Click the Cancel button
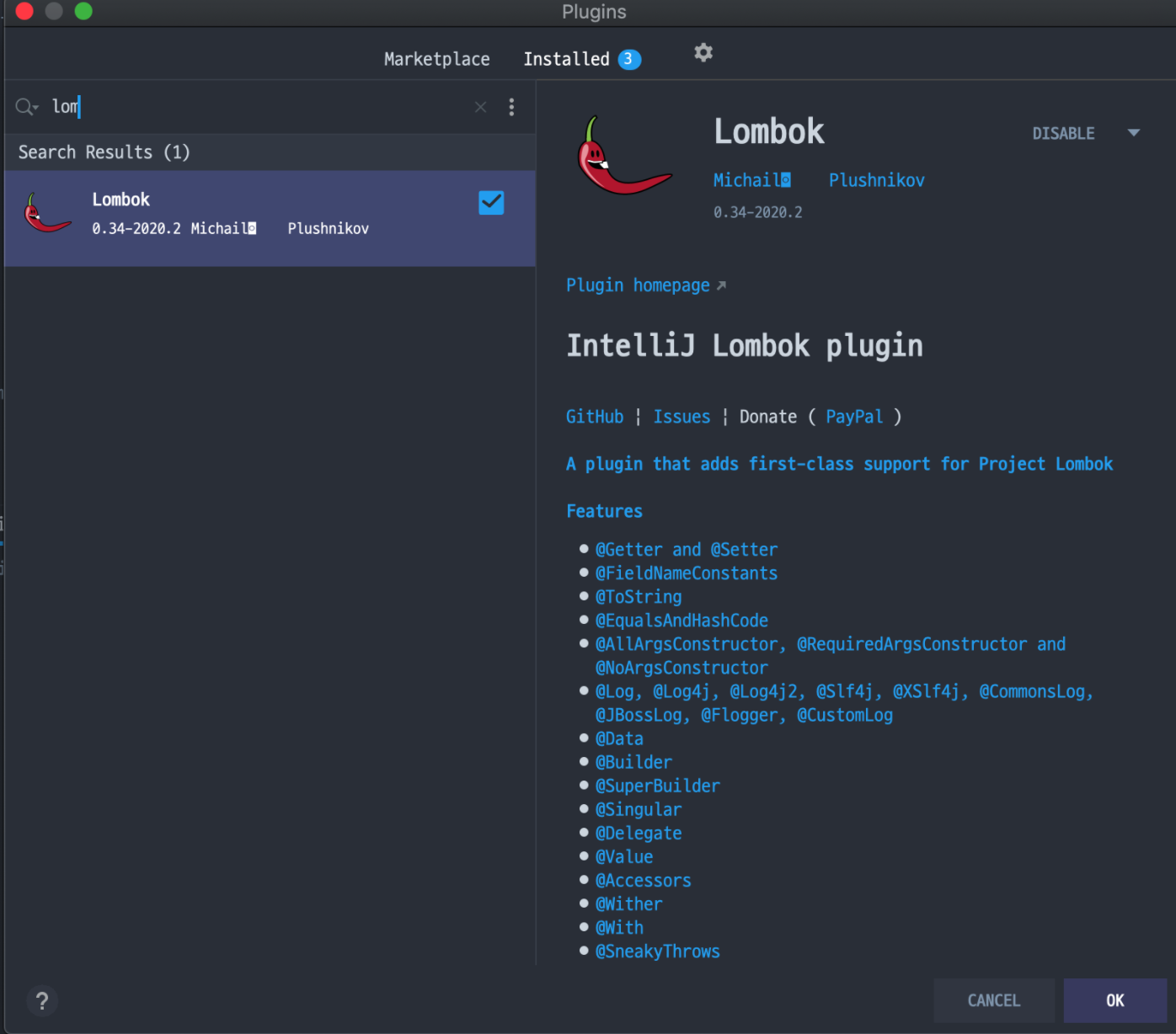This screenshot has height=1034, width=1176. 994,1000
